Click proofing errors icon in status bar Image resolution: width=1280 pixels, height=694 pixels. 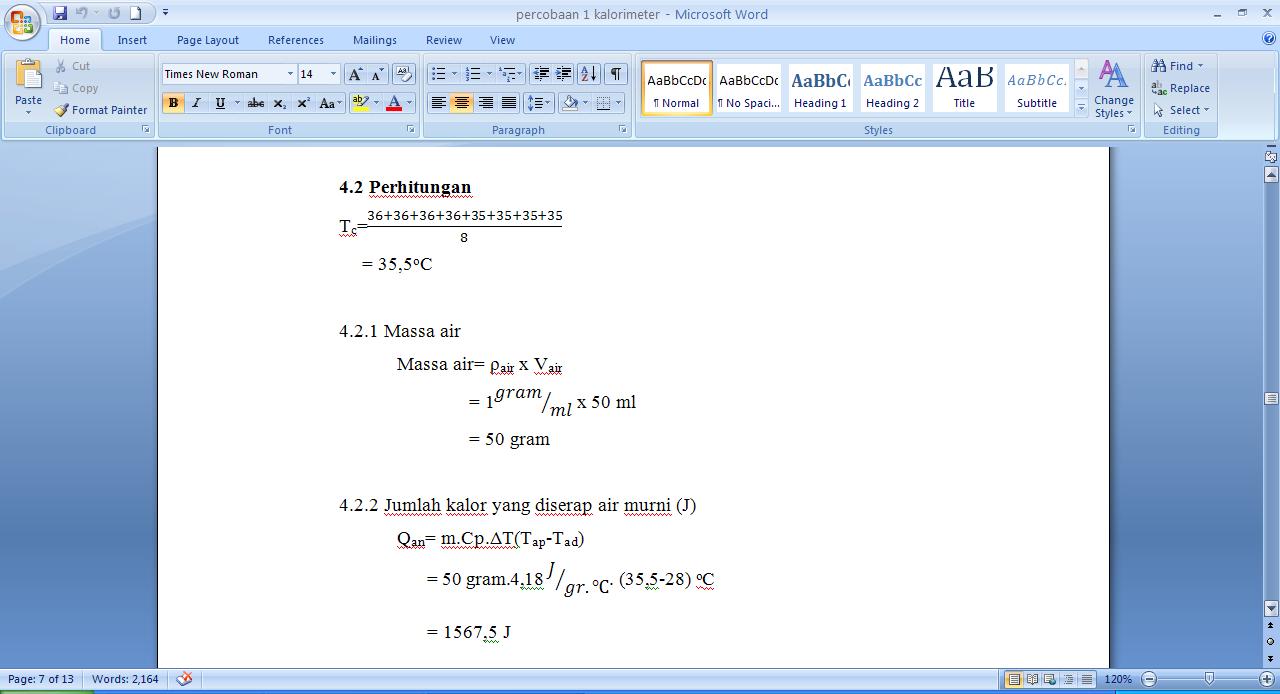click(184, 679)
